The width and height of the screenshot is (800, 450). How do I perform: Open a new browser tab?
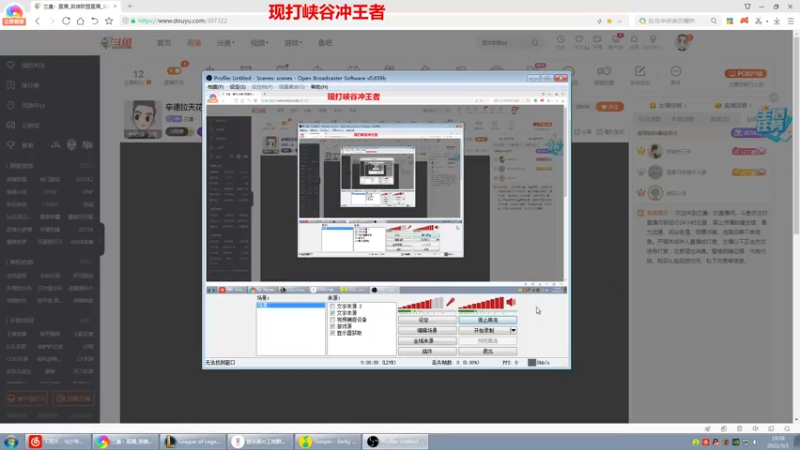tap(130, 6)
